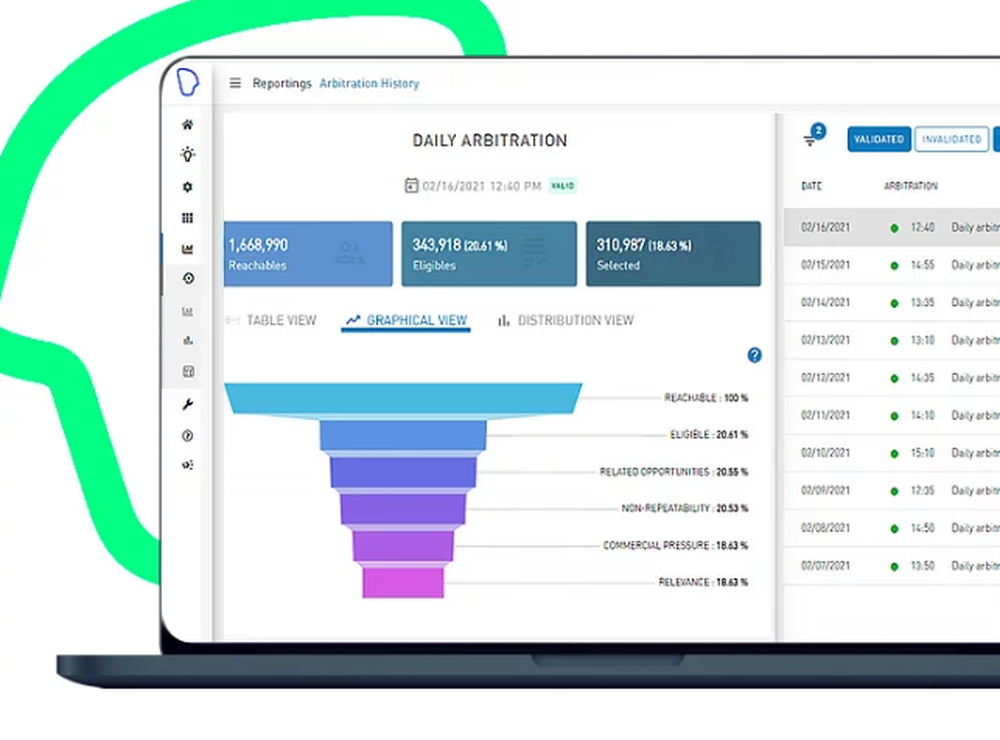Viewport: 1000px width, 740px height.
Task: Select the 02/15/2021 14:55 arbitration row
Action: pos(892,265)
